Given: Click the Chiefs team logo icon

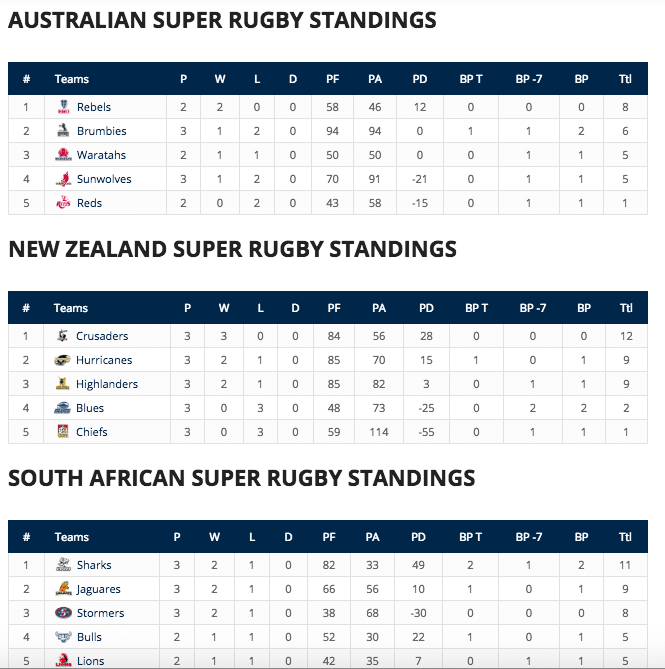Looking at the screenshot, I should [63, 432].
